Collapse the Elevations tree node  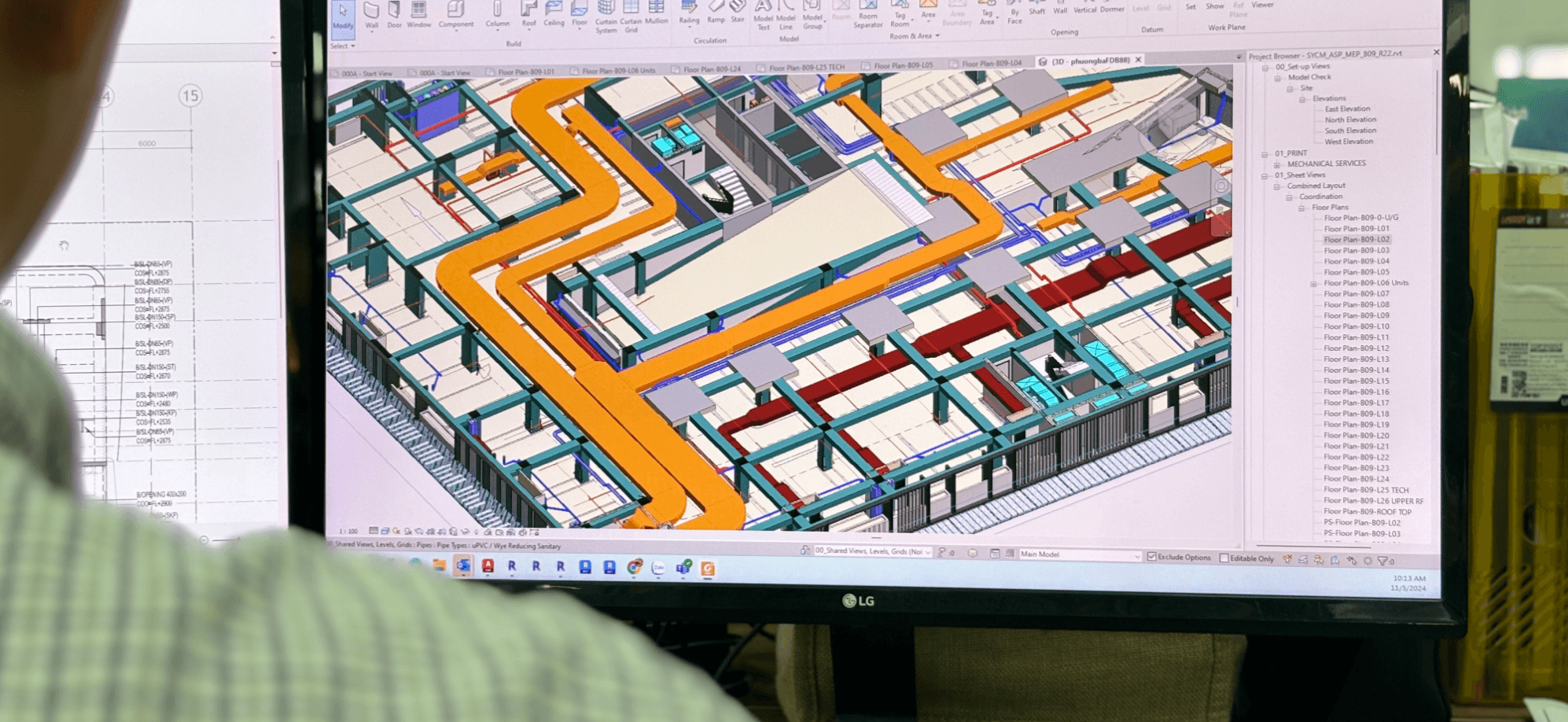[x=1302, y=99]
